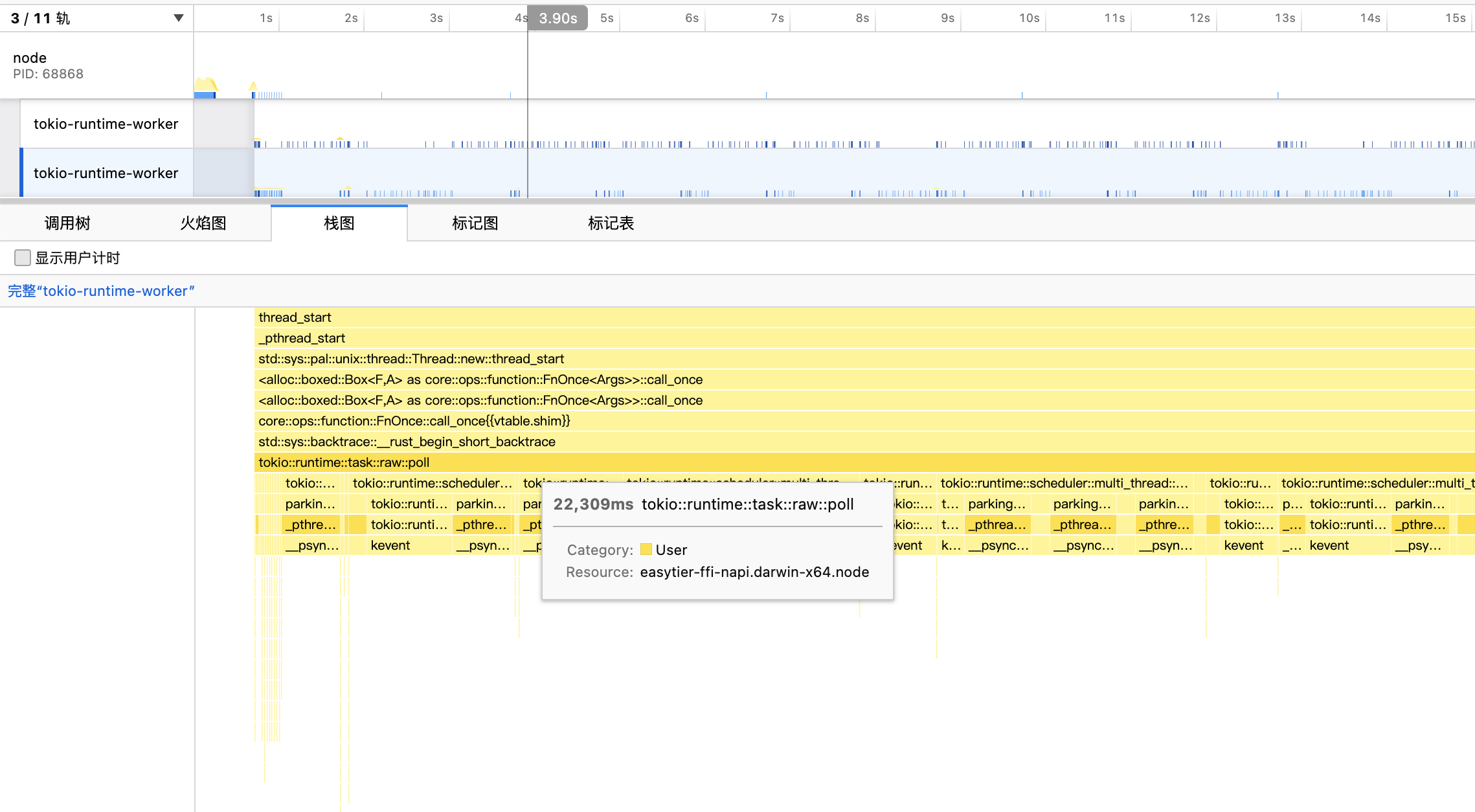
Task: Select the 栈图 tab
Action: (x=339, y=223)
